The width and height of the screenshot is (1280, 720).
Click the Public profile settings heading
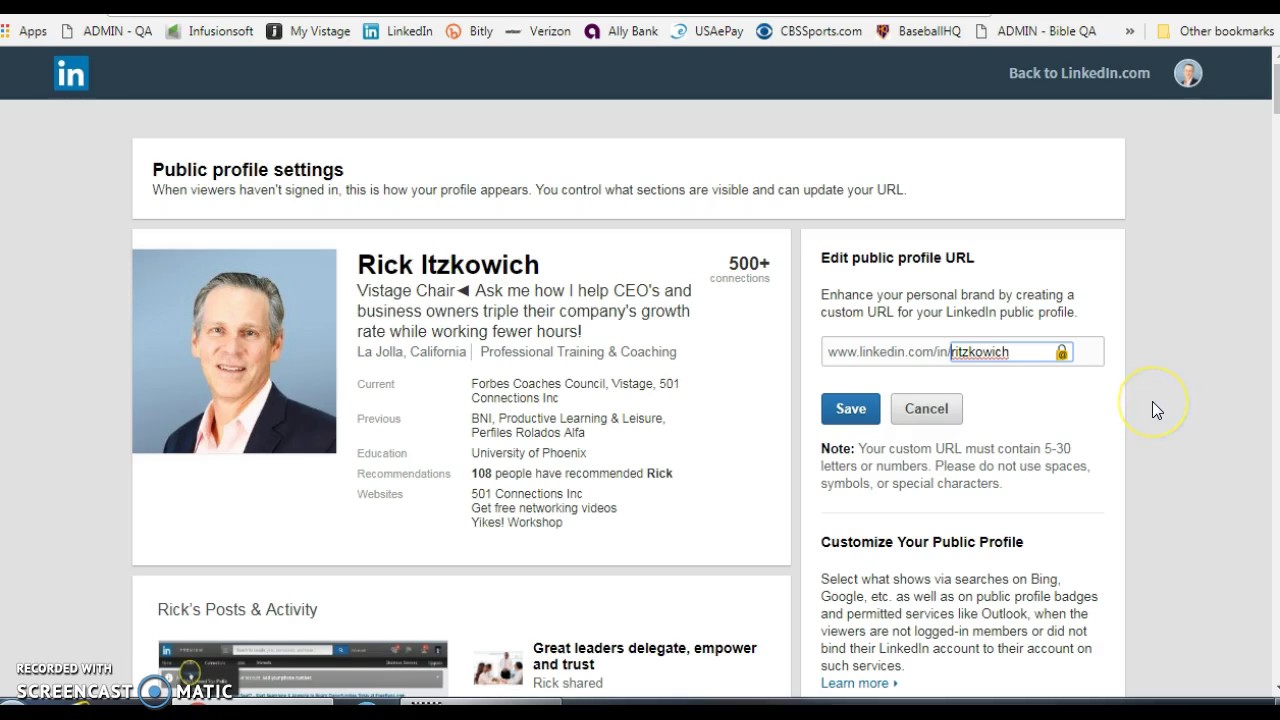pyautogui.click(x=248, y=170)
